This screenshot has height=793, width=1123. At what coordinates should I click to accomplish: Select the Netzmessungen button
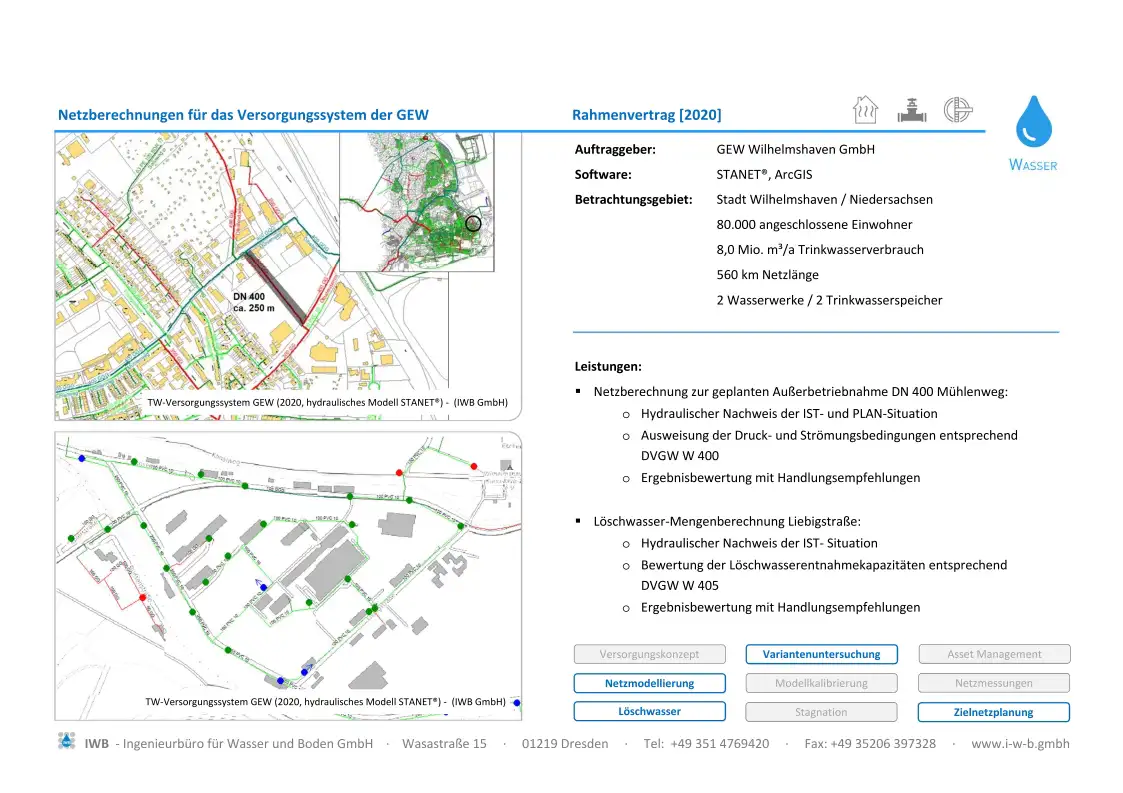(994, 683)
